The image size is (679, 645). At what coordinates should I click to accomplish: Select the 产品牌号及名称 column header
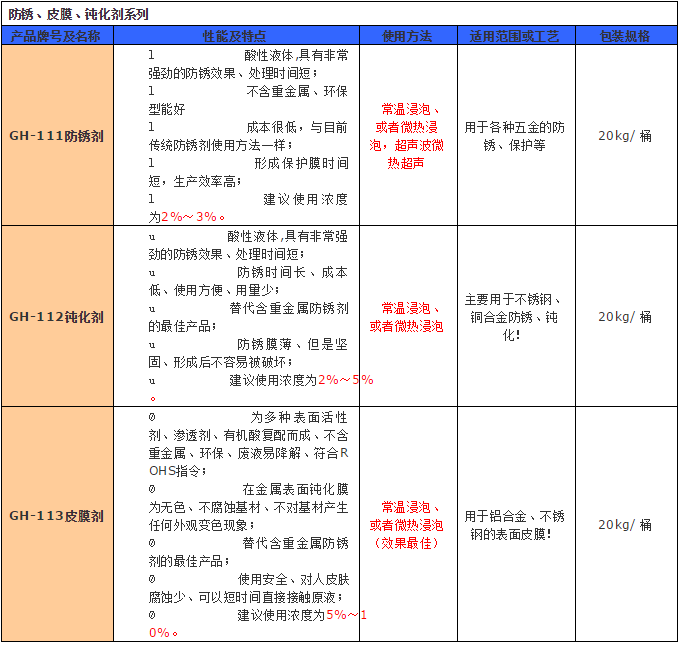click(57, 36)
